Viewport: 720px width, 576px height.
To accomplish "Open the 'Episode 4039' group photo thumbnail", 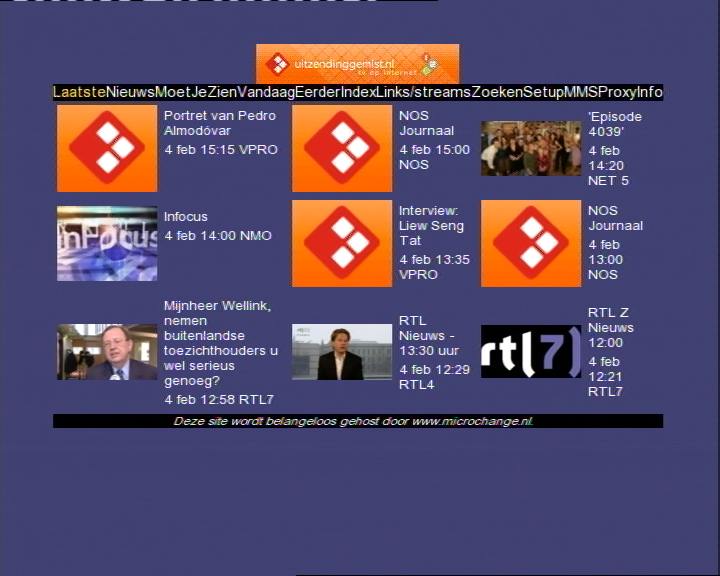I will pyautogui.click(x=531, y=148).
